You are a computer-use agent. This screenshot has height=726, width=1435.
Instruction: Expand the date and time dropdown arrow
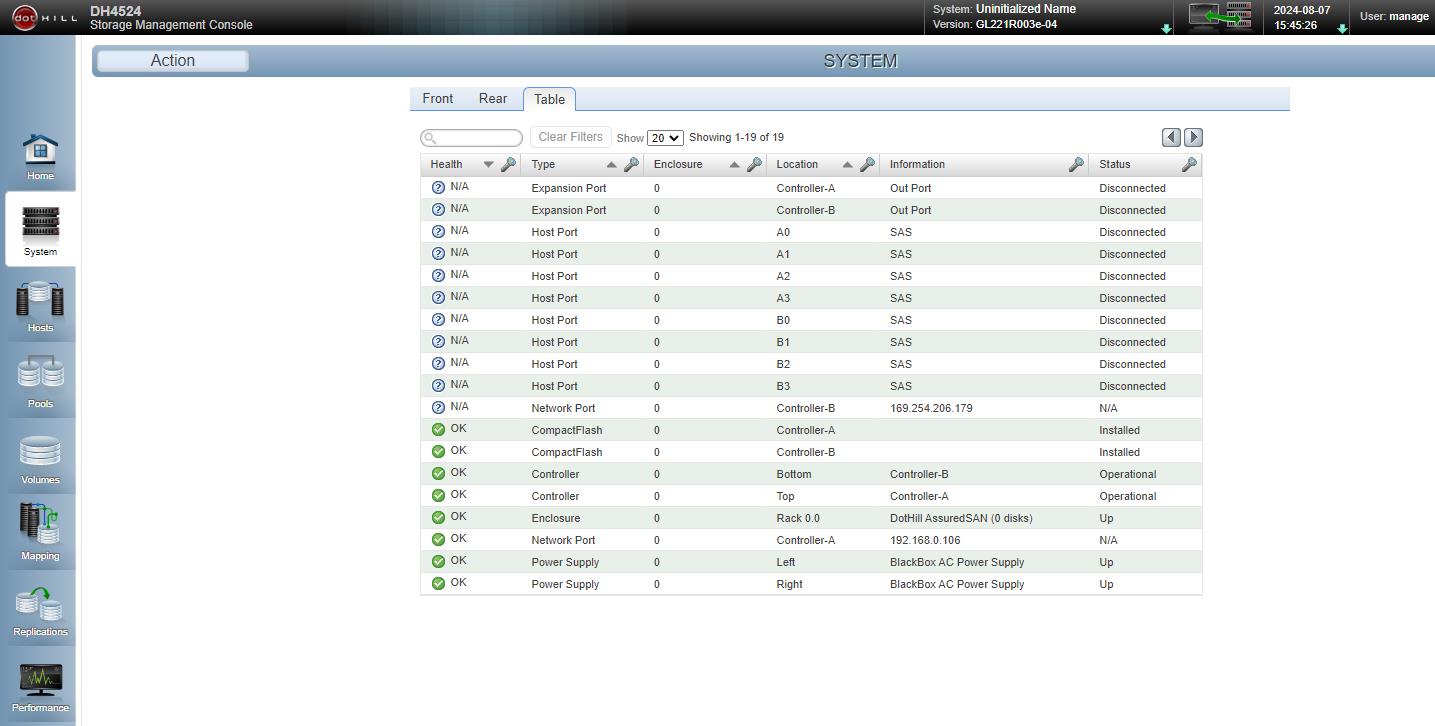click(1342, 29)
